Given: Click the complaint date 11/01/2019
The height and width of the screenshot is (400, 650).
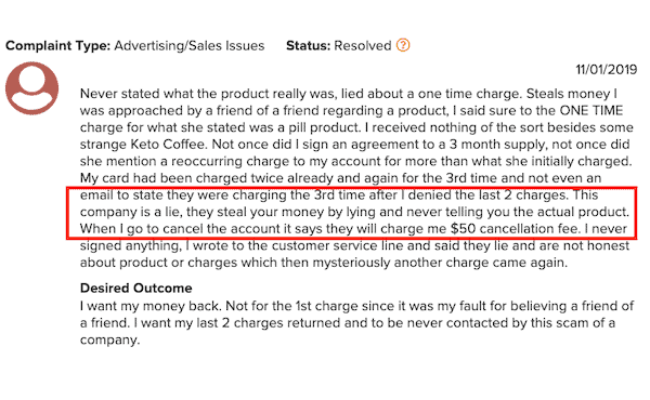Looking at the screenshot, I should pyautogui.click(x=606, y=69).
